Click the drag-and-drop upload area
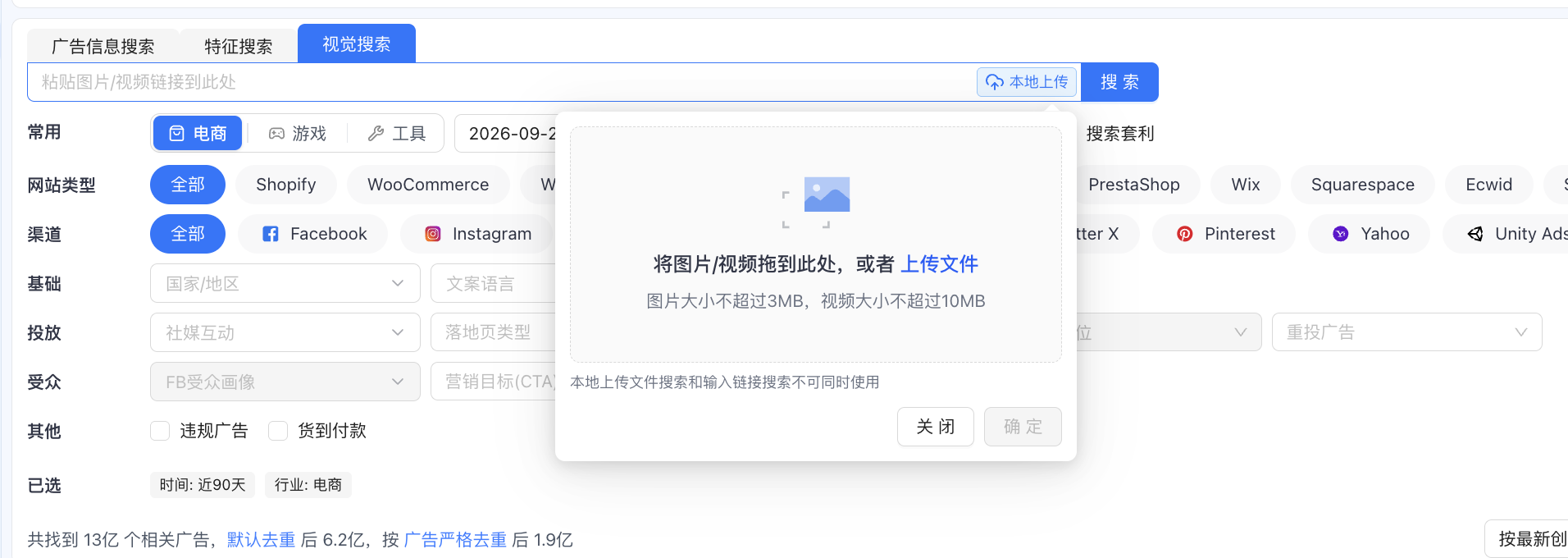The width and height of the screenshot is (1568, 558). point(816,245)
